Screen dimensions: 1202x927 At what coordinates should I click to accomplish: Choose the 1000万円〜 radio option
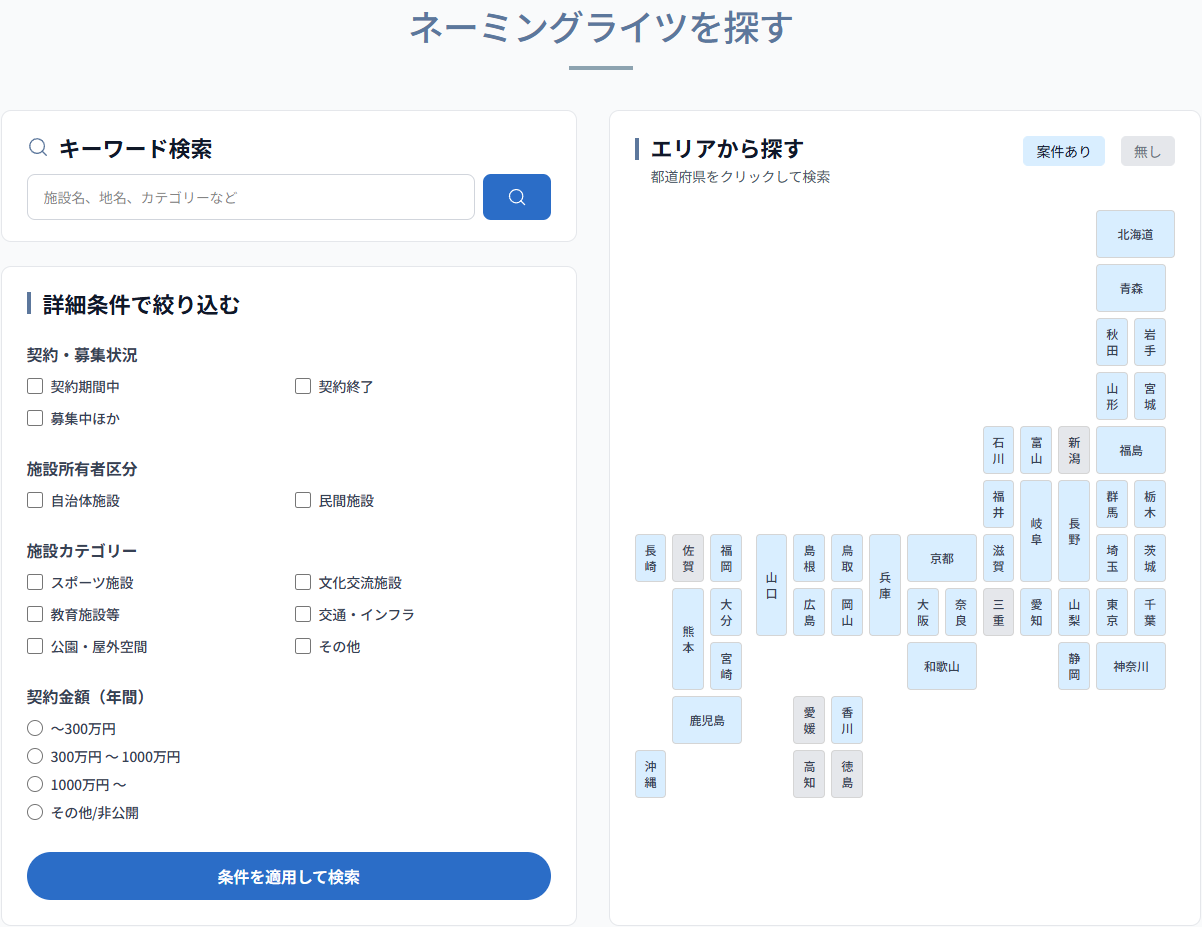pyautogui.click(x=35, y=784)
